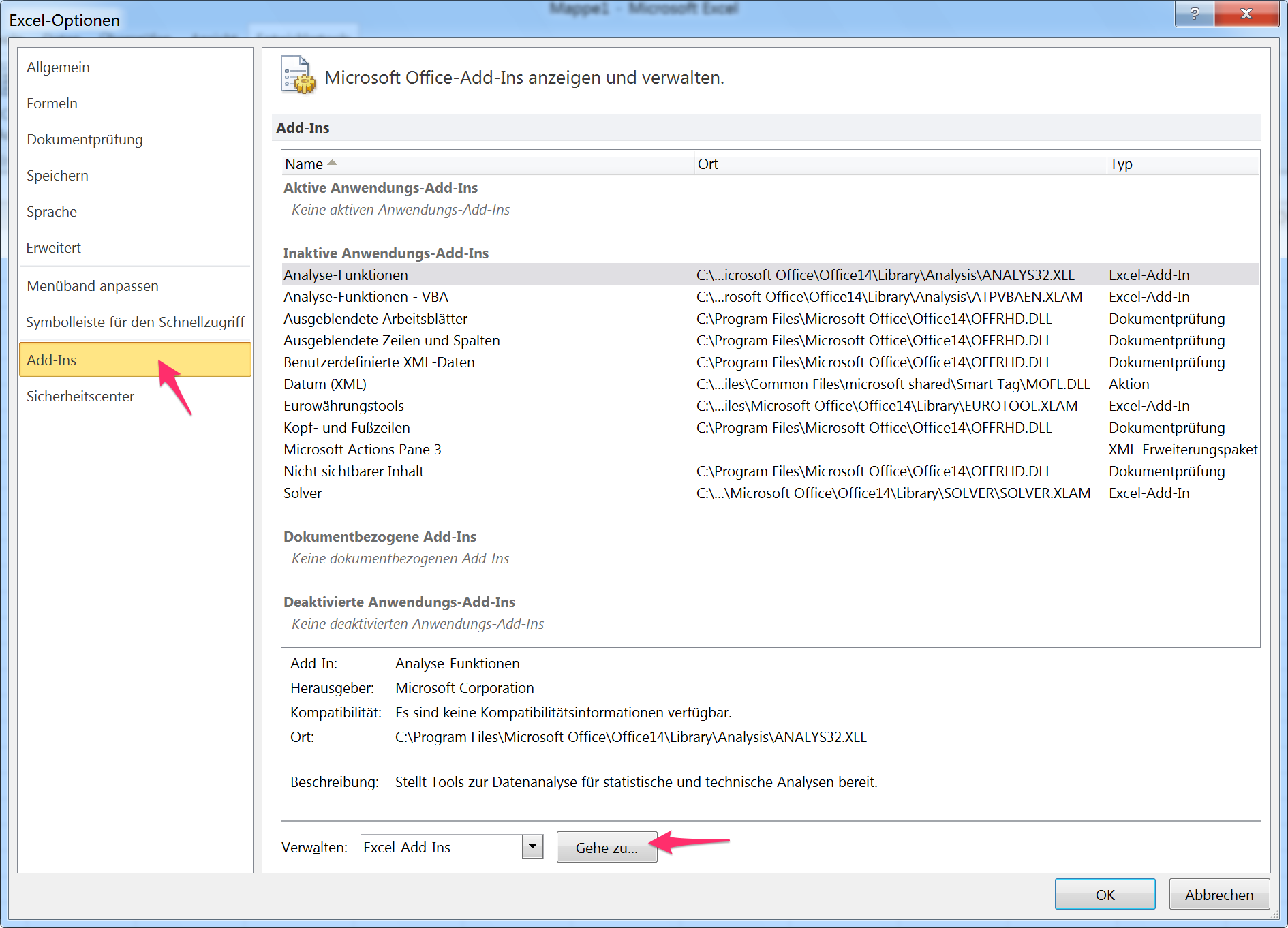Select the Solver add-in row
The width and height of the screenshot is (1288, 928).
tap(303, 493)
